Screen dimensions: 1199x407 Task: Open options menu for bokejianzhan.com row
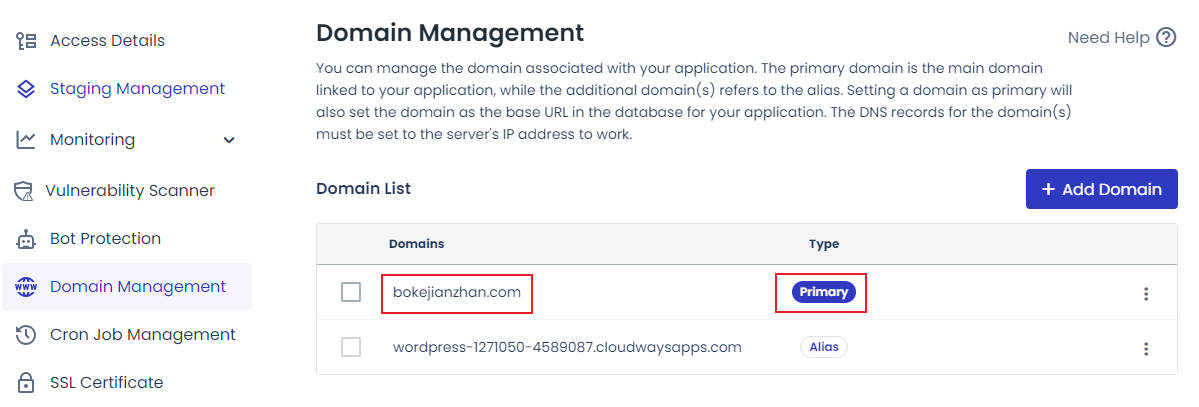pos(1146,294)
